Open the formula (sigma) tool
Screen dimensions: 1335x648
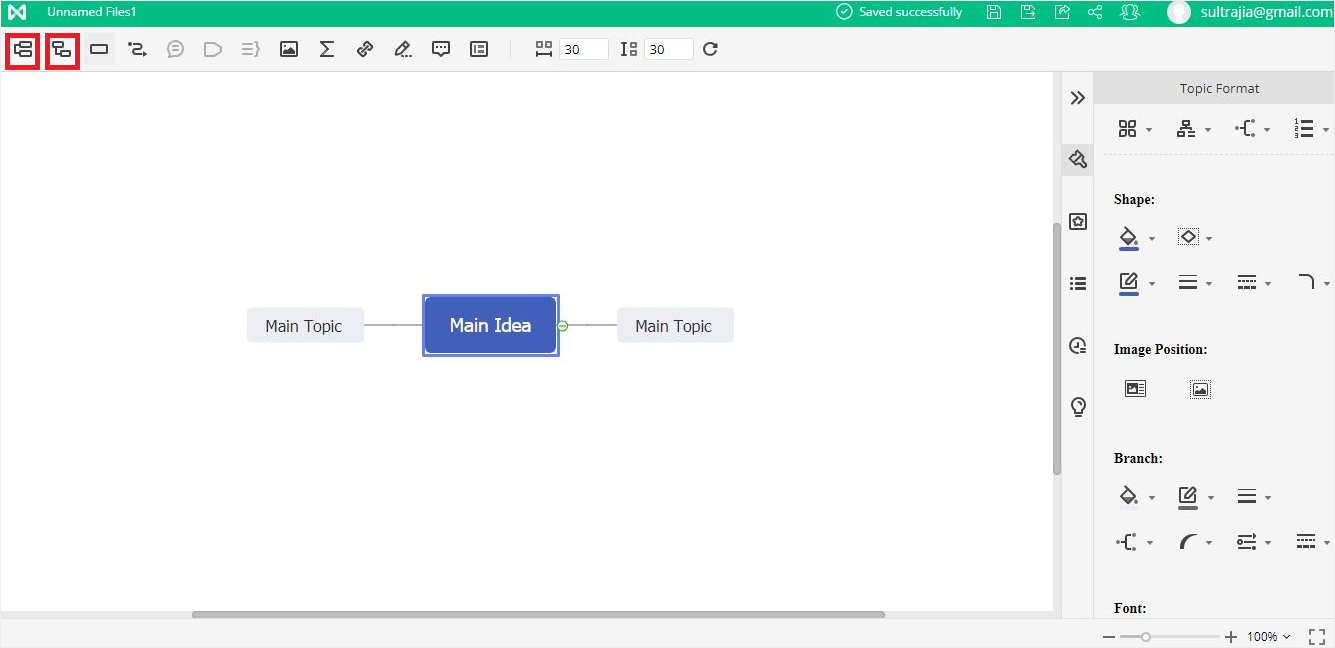(x=326, y=49)
